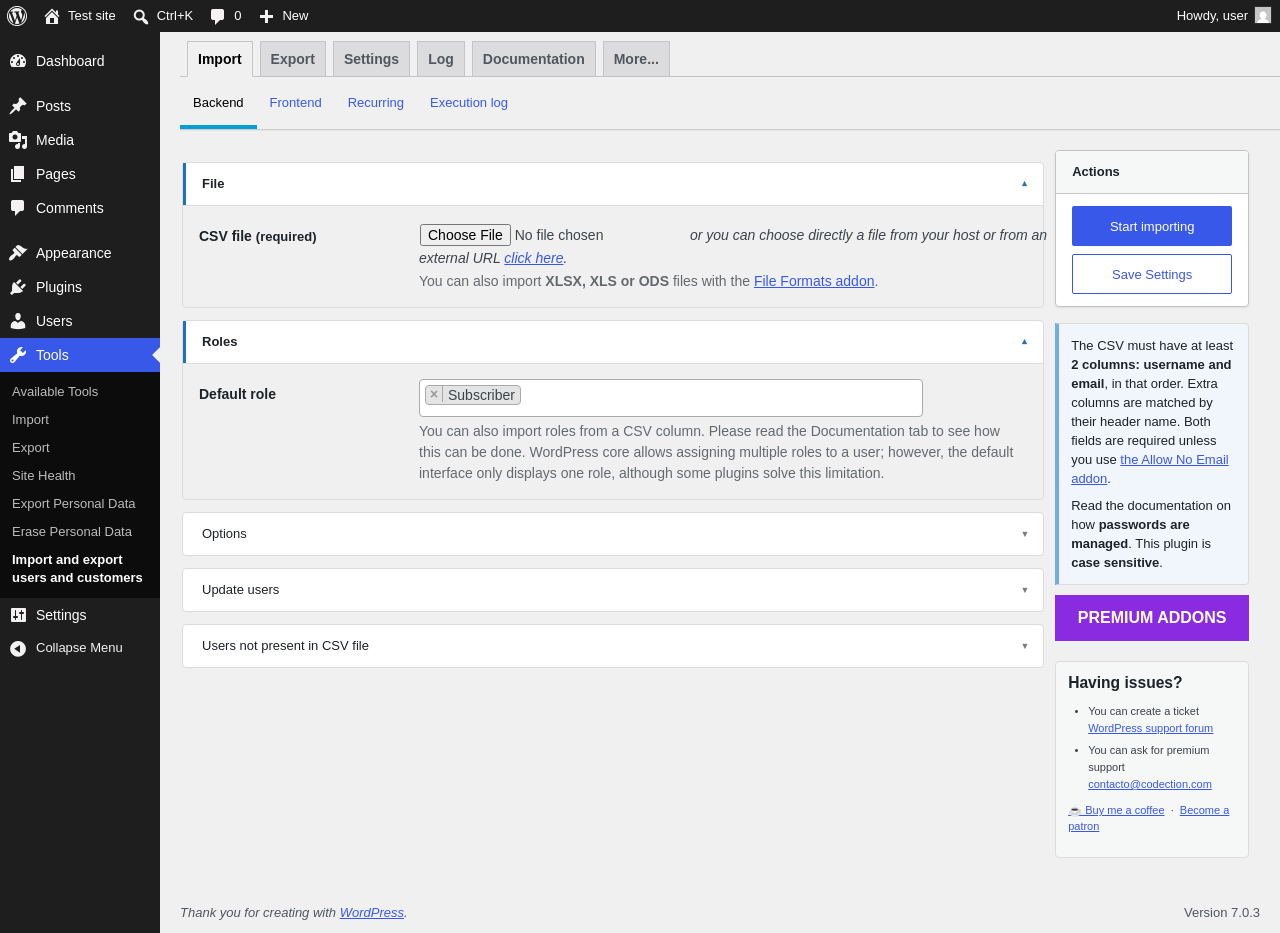This screenshot has width=1280, height=933.
Task: Open the Documentation tab
Action: [534, 59]
